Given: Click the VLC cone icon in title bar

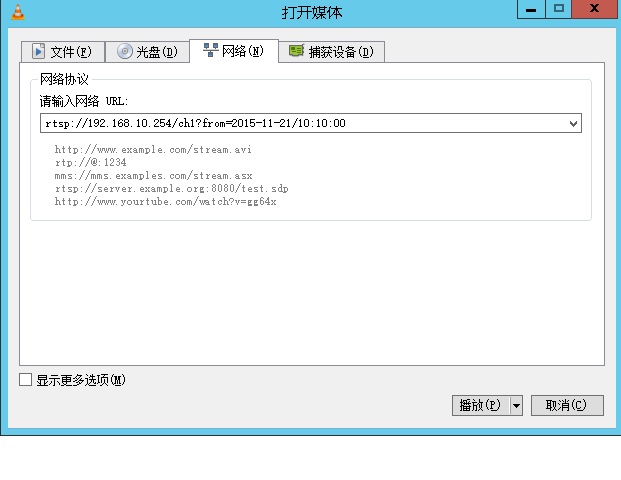Looking at the screenshot, I should click(18, 12).
